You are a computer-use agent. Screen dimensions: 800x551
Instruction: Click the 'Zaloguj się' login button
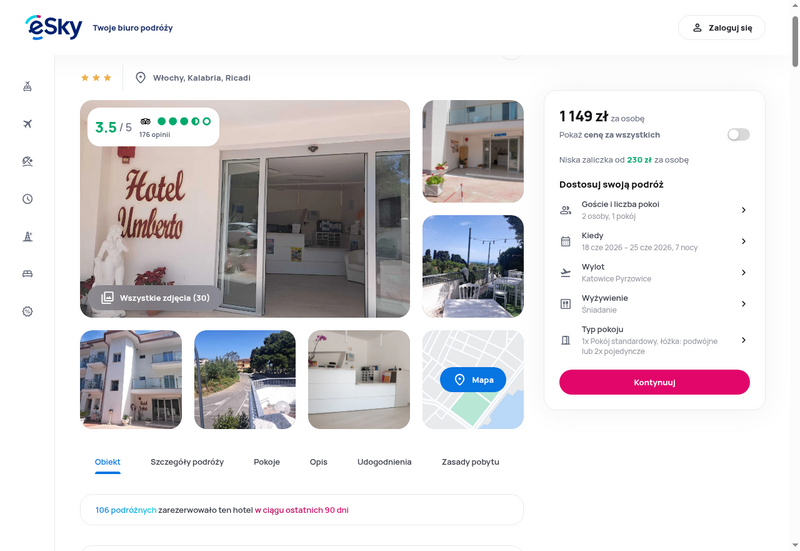click(721, 28)
